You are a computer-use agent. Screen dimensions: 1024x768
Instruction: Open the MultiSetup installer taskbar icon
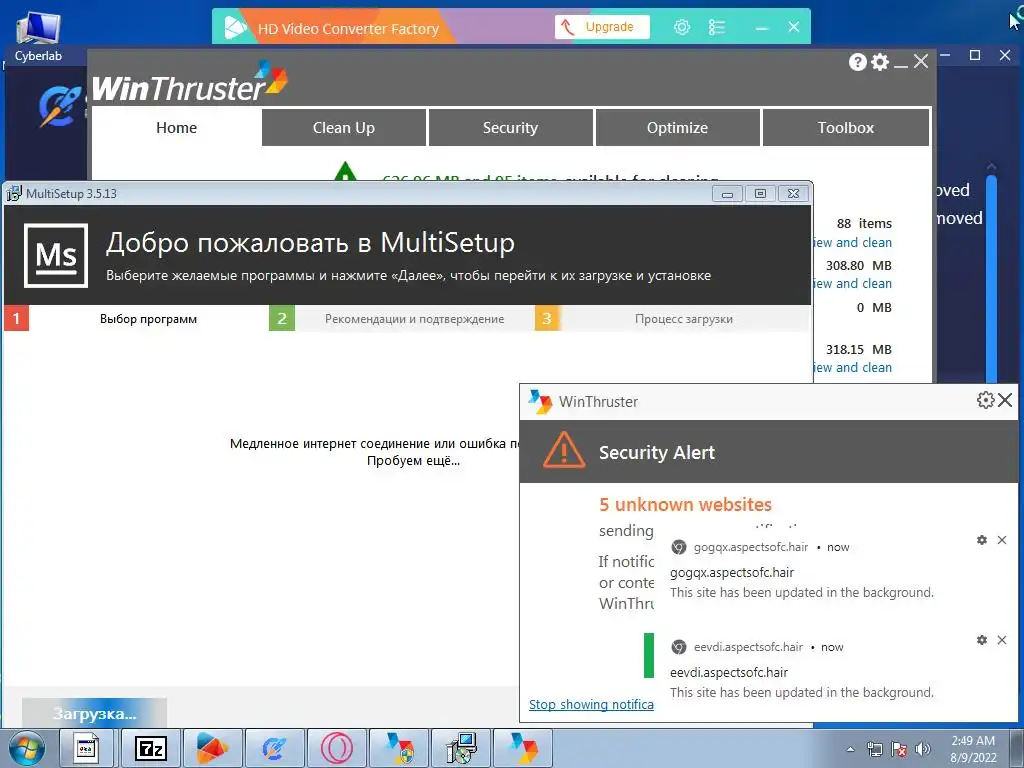(x=461, y=748)
